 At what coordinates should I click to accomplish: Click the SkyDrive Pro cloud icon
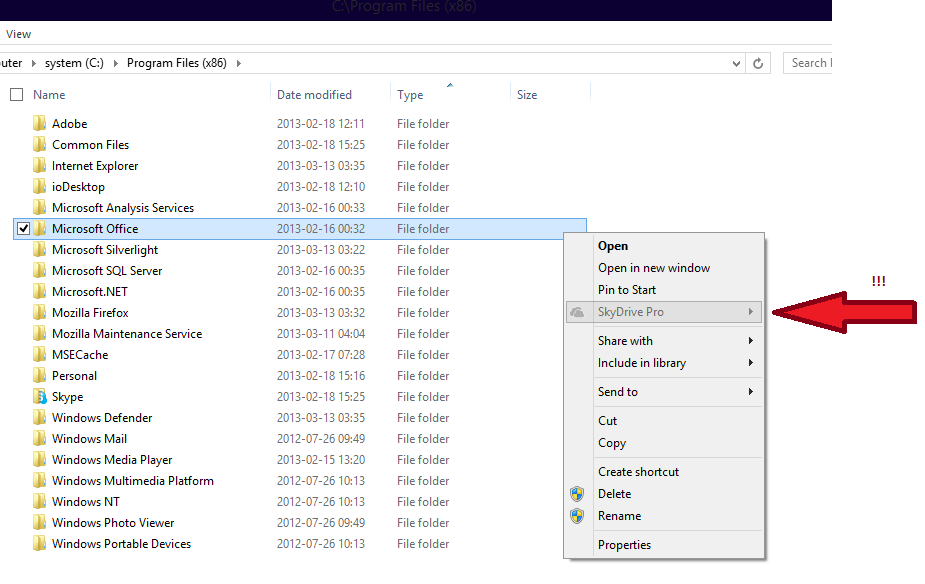pos(577,312)
